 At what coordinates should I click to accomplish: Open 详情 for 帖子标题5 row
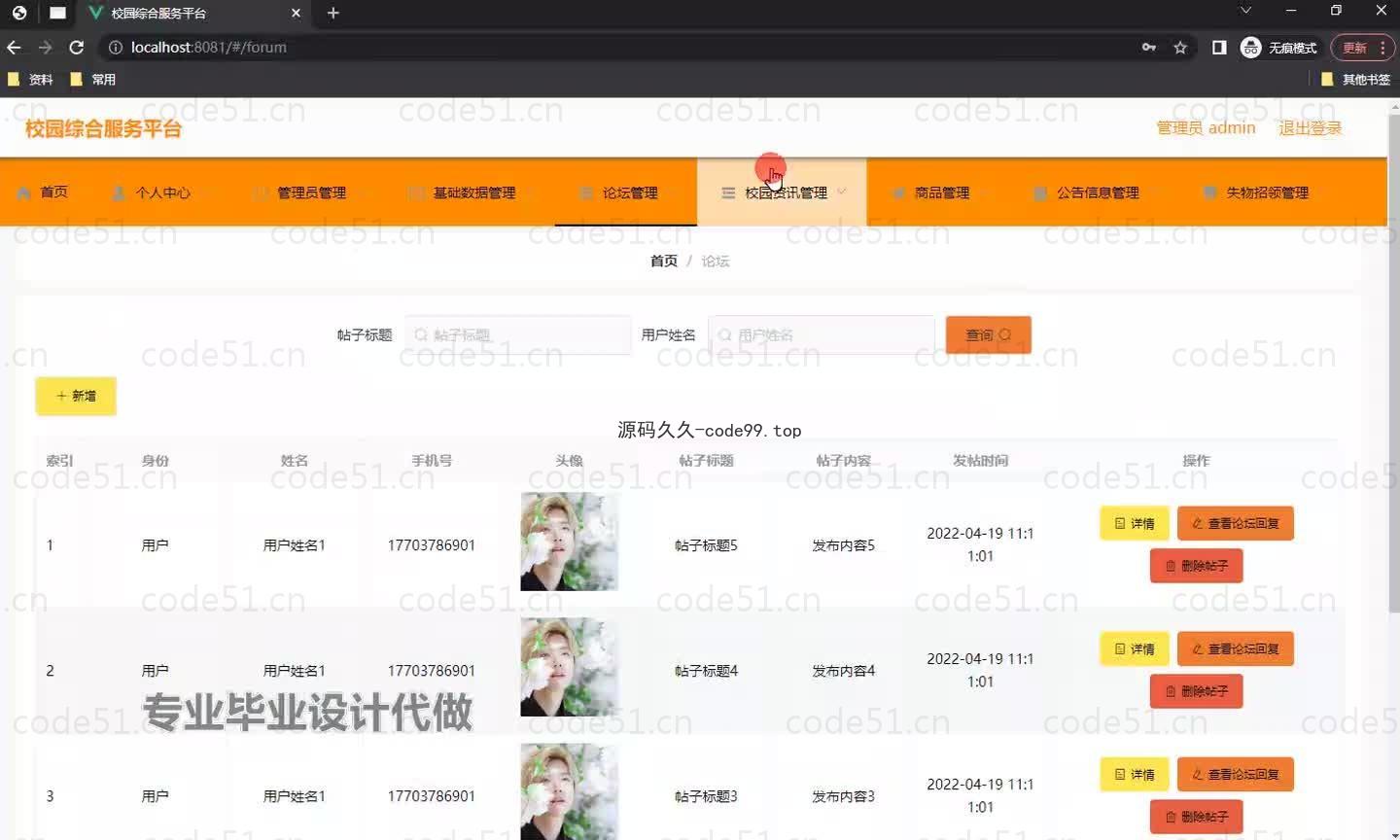click(1135, 523)
